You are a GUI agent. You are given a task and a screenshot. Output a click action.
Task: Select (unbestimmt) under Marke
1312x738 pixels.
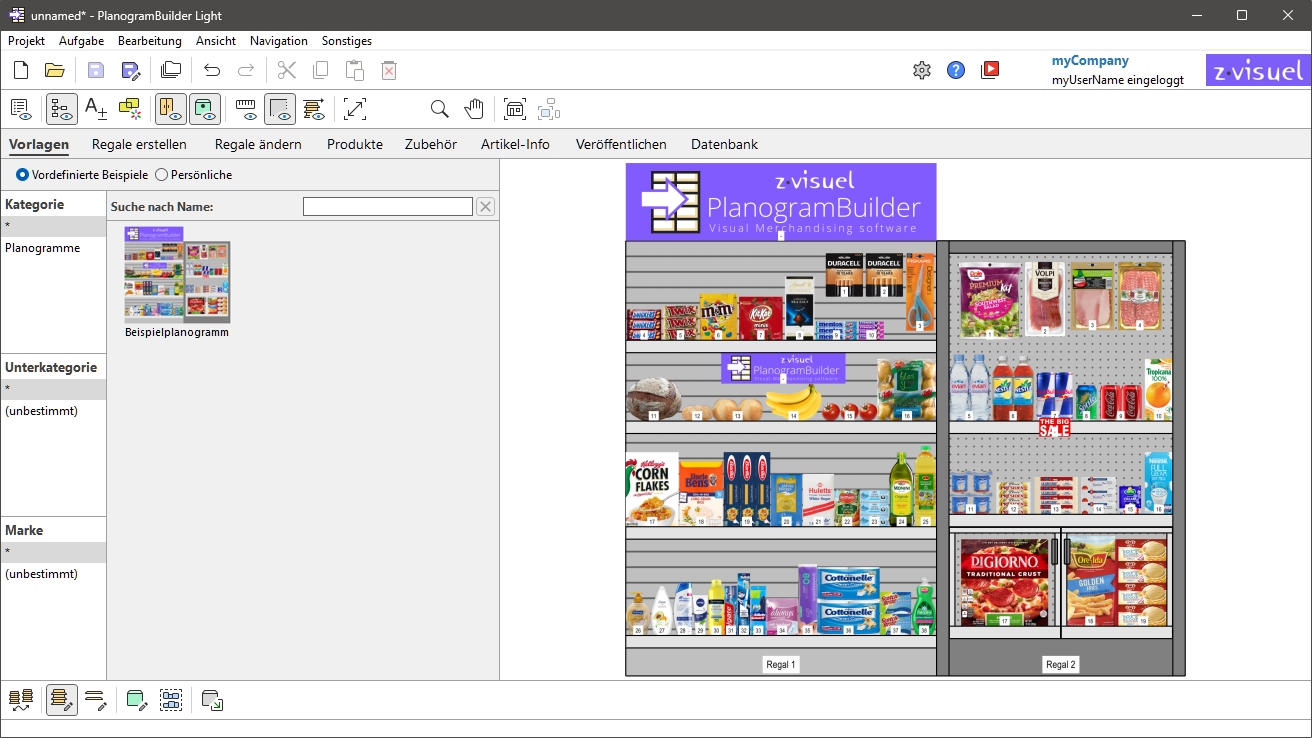click(x=53, y=574)
